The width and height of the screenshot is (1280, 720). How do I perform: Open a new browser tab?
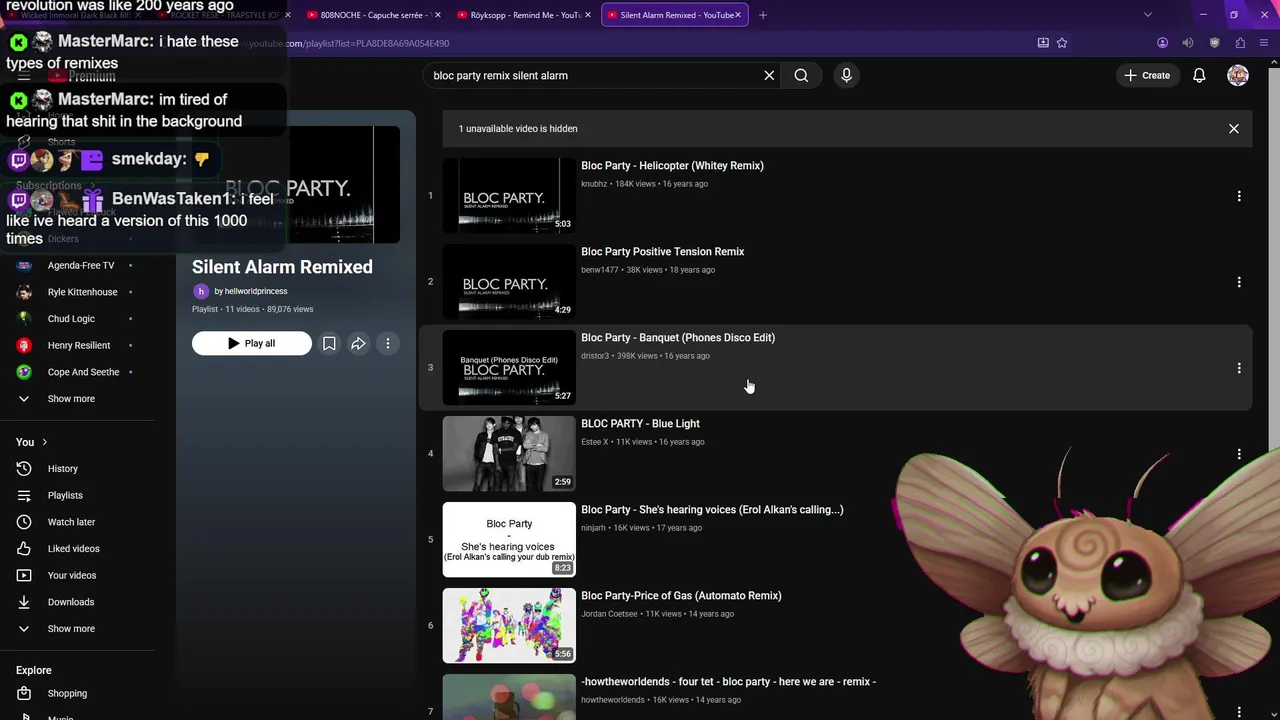tap(763, 15)
